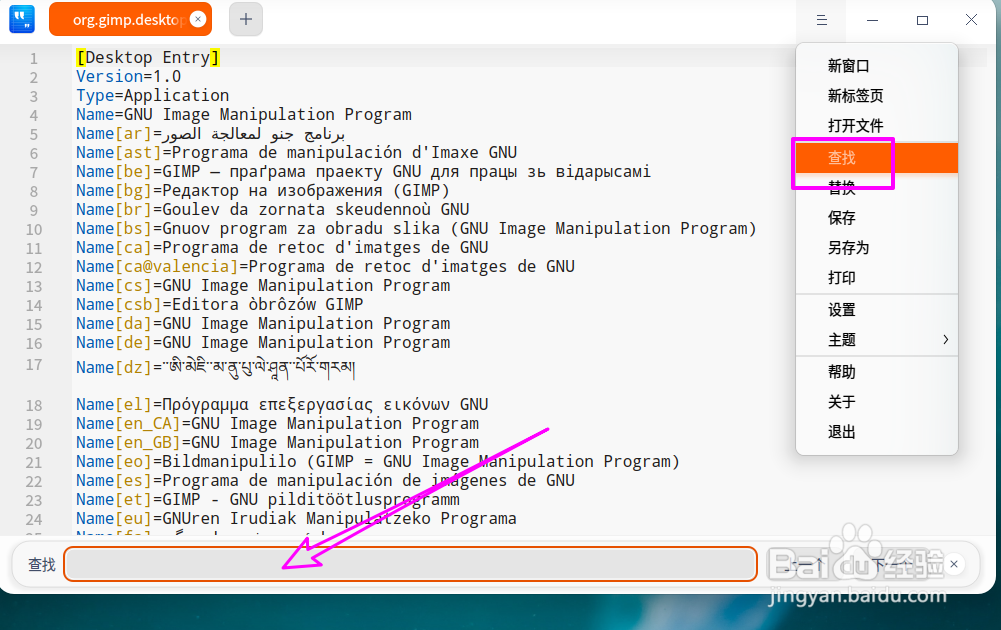Click the Name[ar] Arabic line

point(211,134)
